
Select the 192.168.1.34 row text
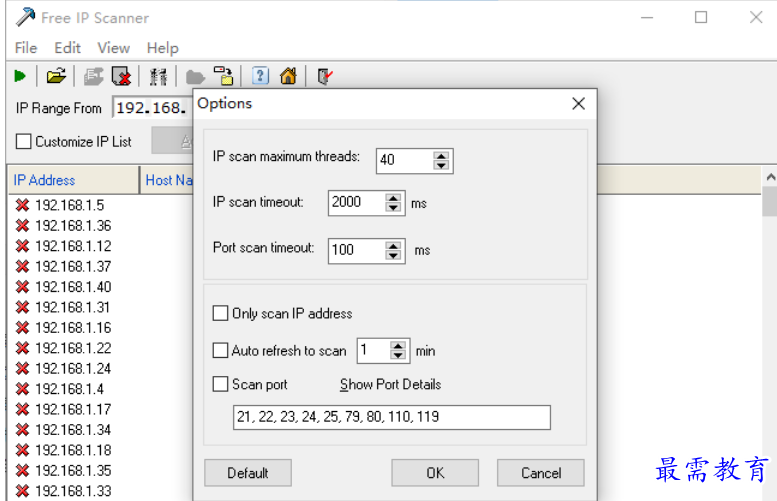tap(73, 430)
